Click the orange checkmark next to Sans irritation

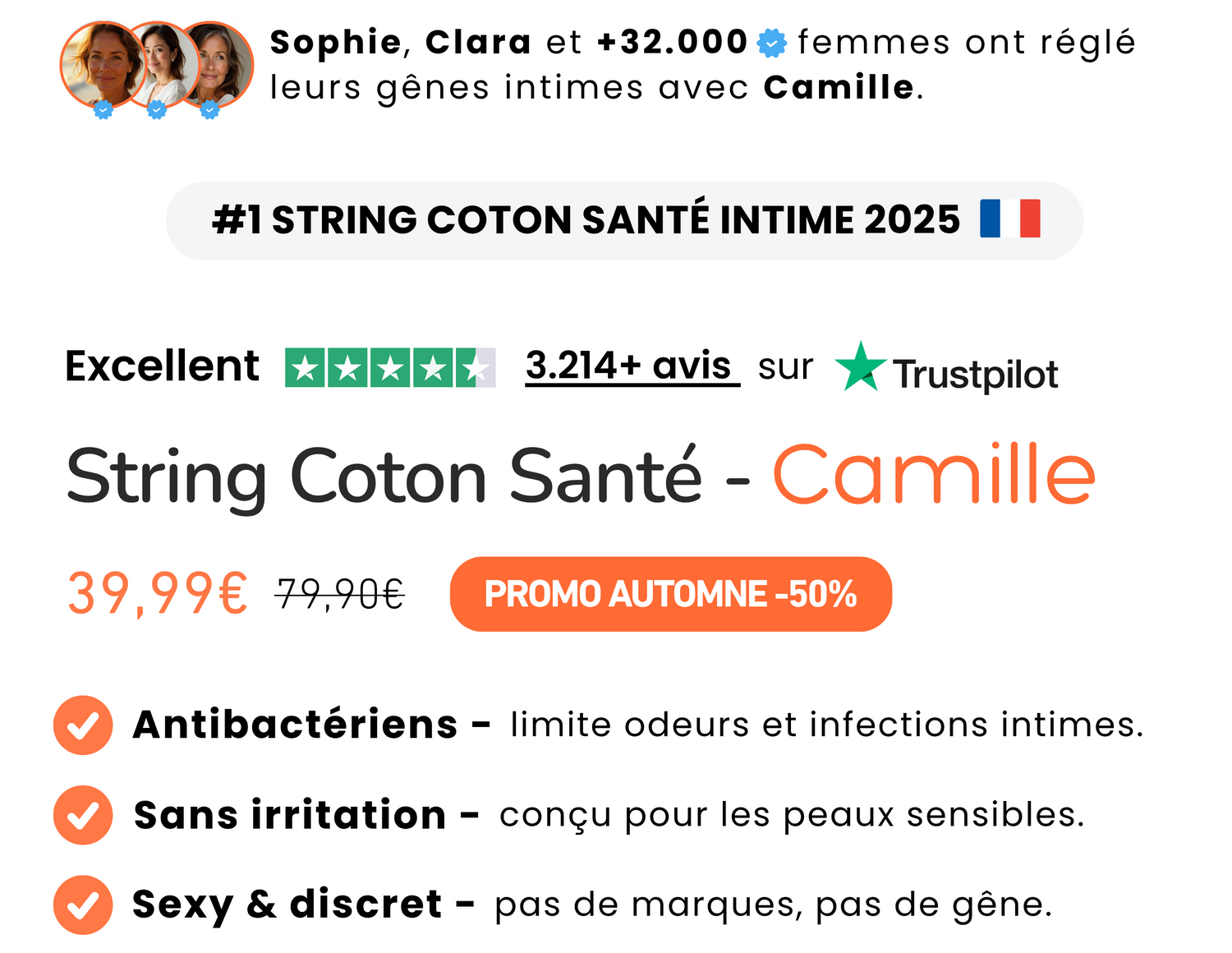click(83, 815)
